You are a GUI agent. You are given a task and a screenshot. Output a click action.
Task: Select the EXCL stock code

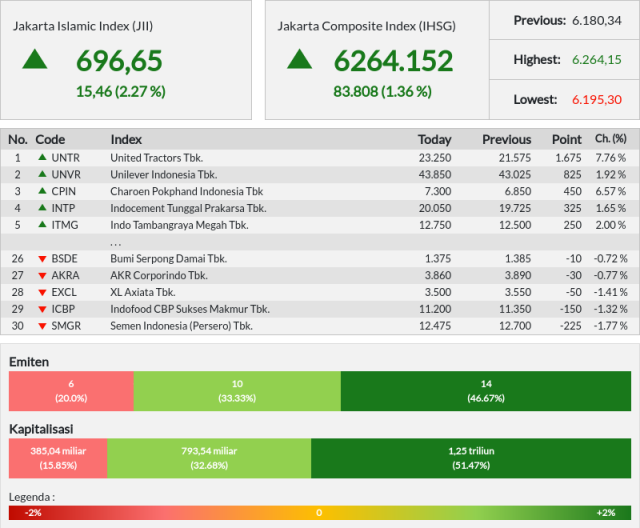click(x=64, y=292)
